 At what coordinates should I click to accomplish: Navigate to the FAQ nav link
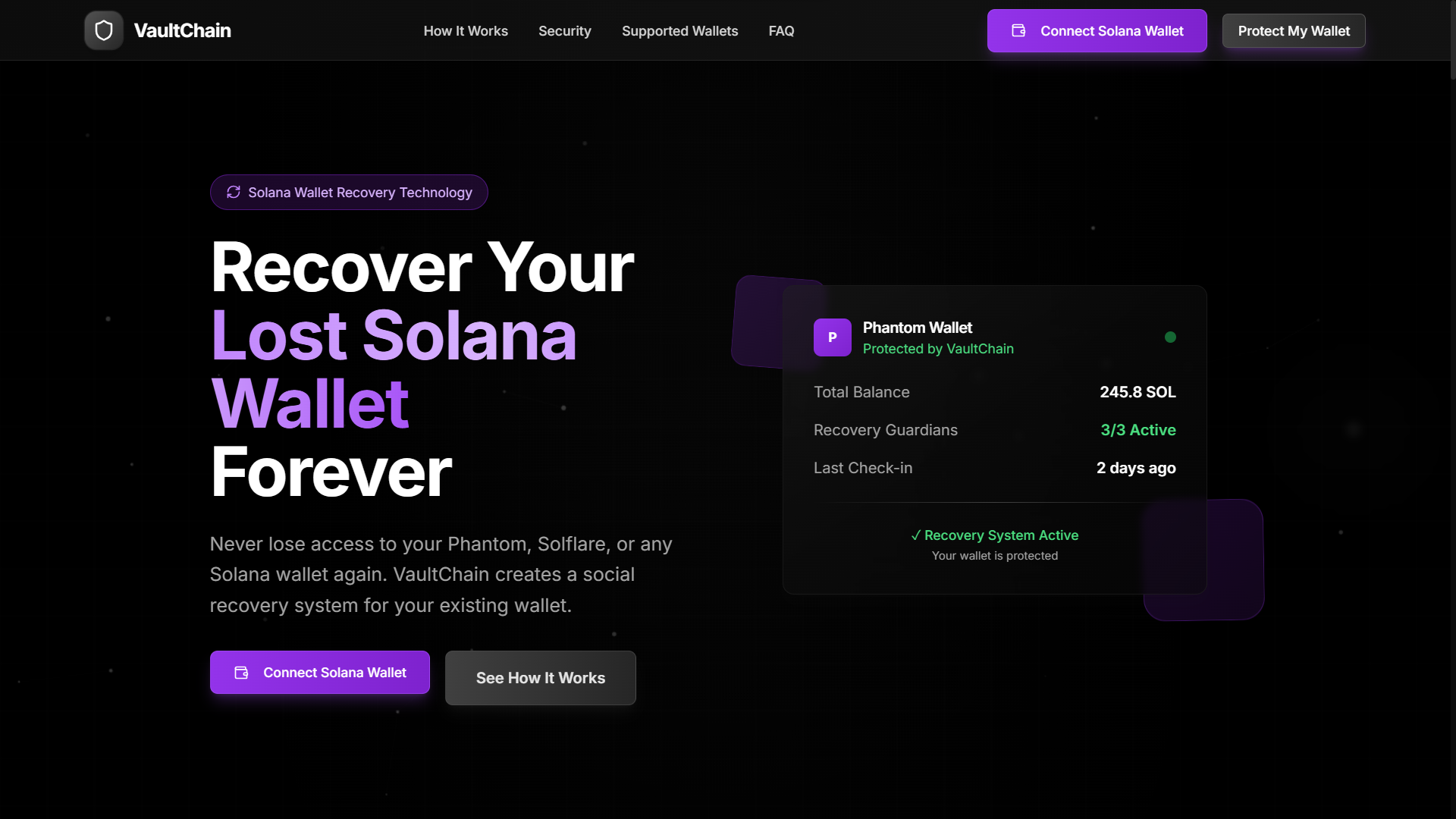pos(781,31)
